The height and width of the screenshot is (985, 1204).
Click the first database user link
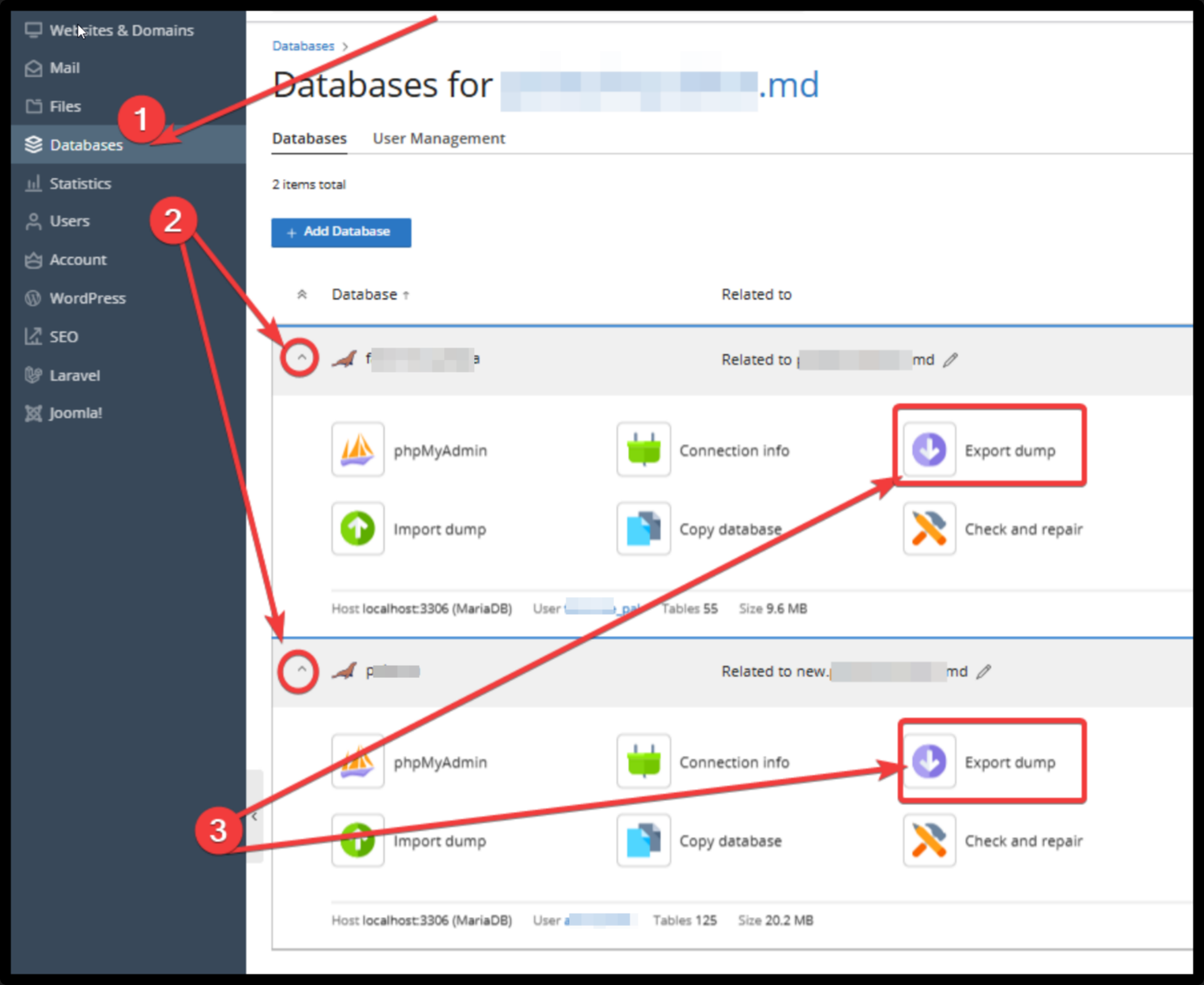click(602, 608)
